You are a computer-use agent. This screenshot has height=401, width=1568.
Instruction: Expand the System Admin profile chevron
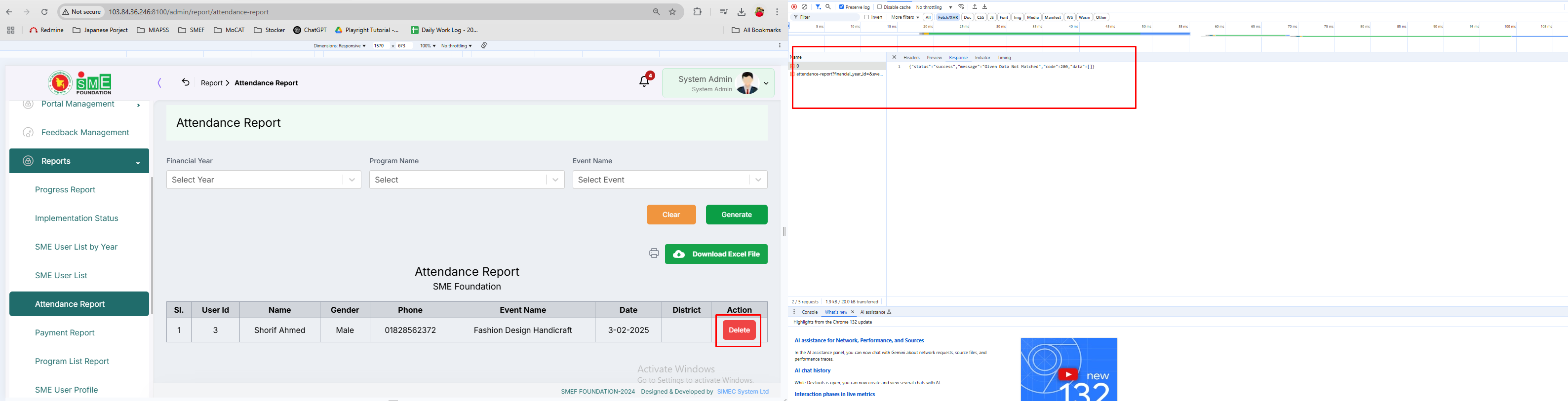coord(766,83)
